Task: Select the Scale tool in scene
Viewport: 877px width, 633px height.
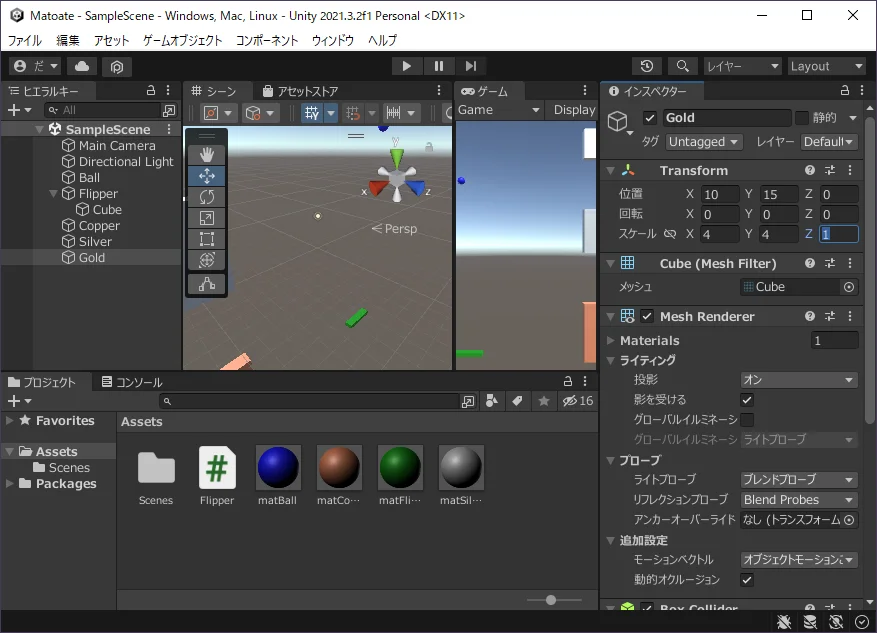Action: (x=207, y=218)
